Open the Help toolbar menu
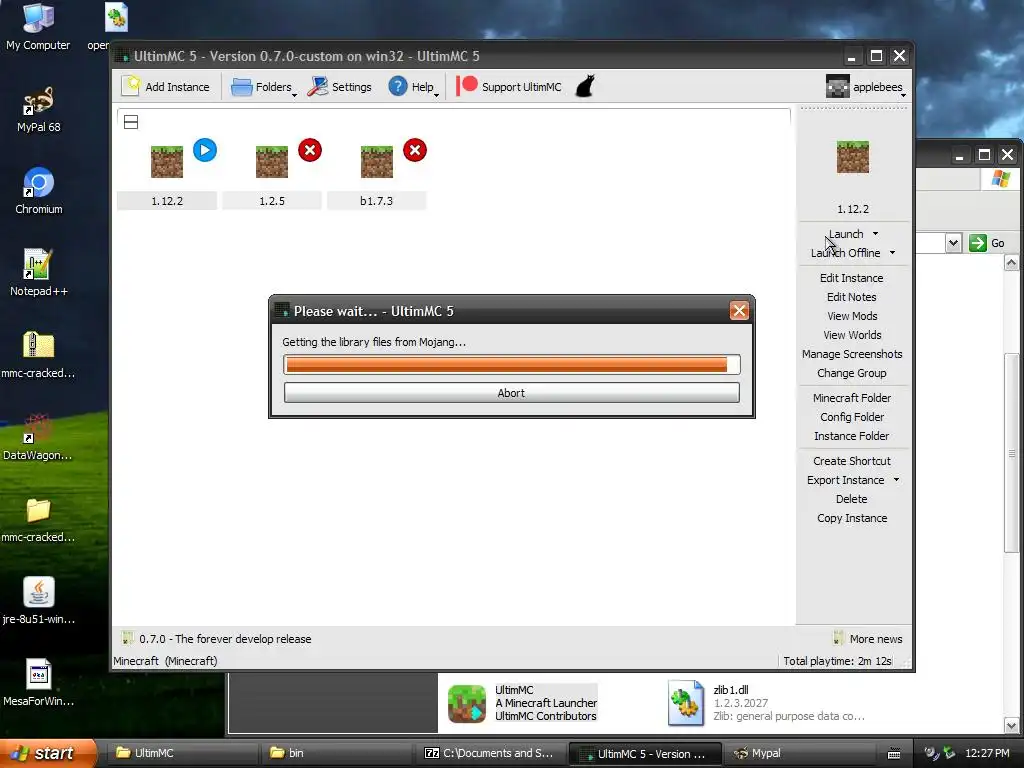Screen dimensions: 1024x768 [x=413, y=87]
